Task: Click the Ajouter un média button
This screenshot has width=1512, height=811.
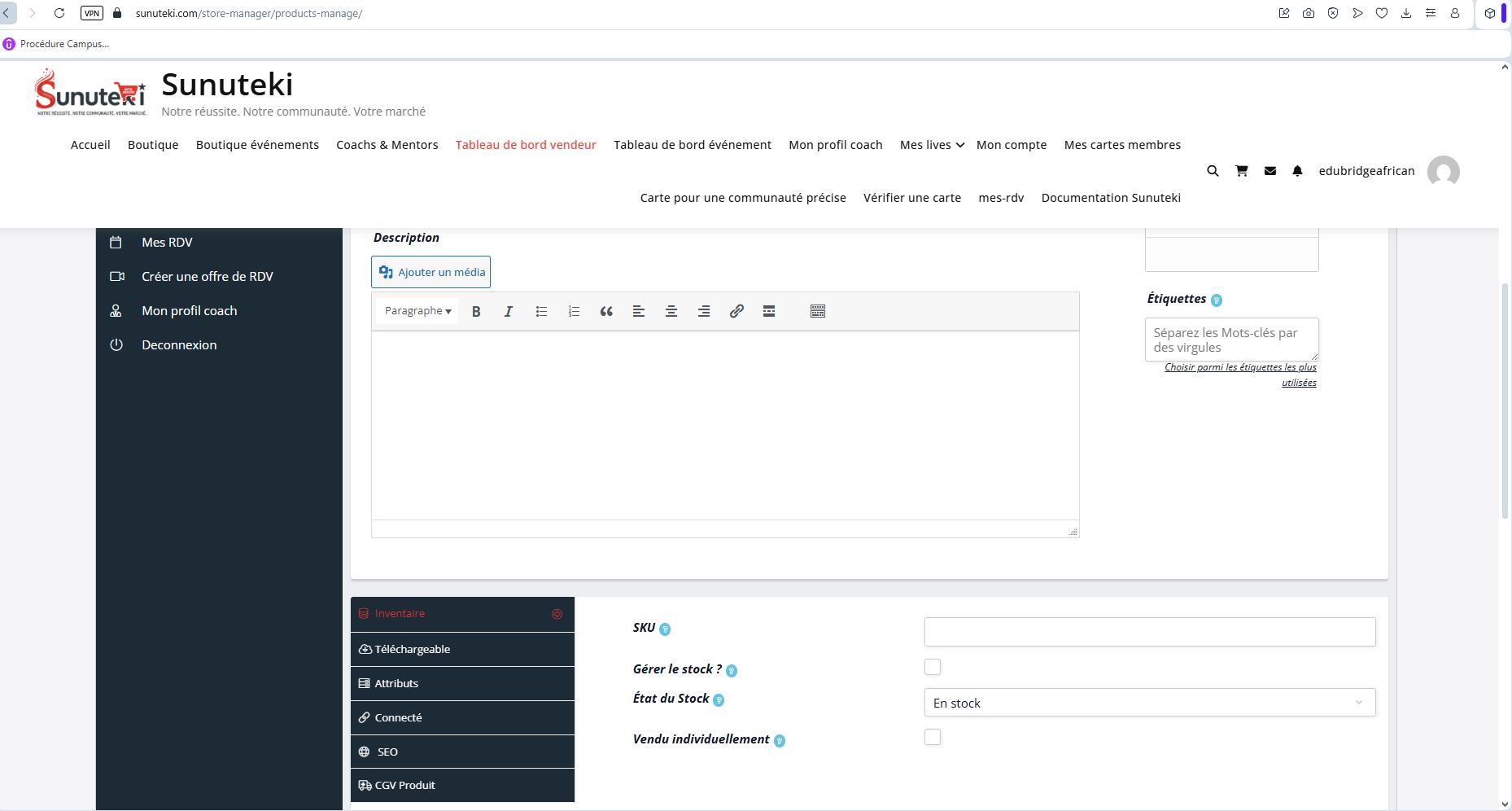Action: [431, 272]
